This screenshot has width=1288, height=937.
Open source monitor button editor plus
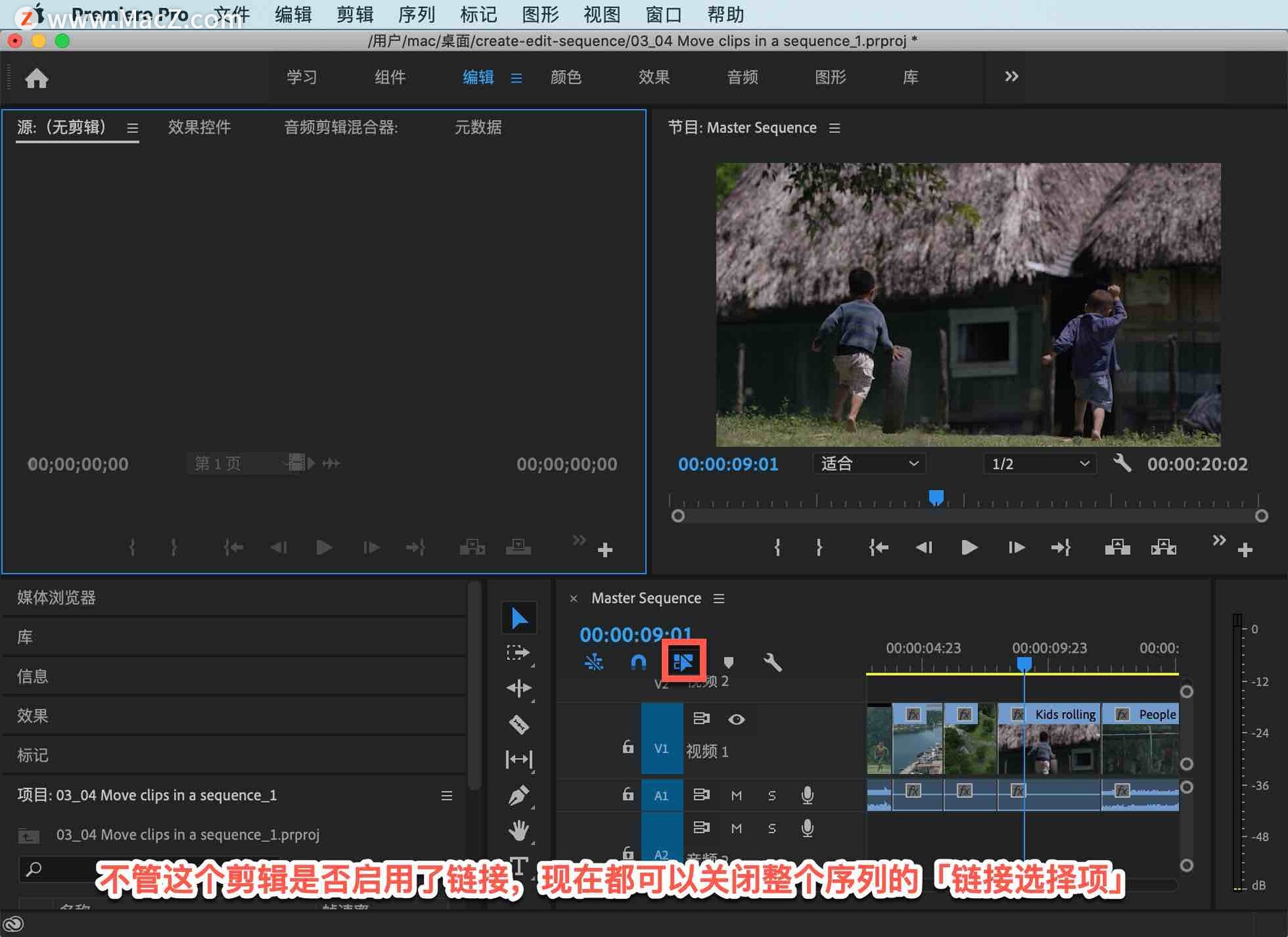605,550
